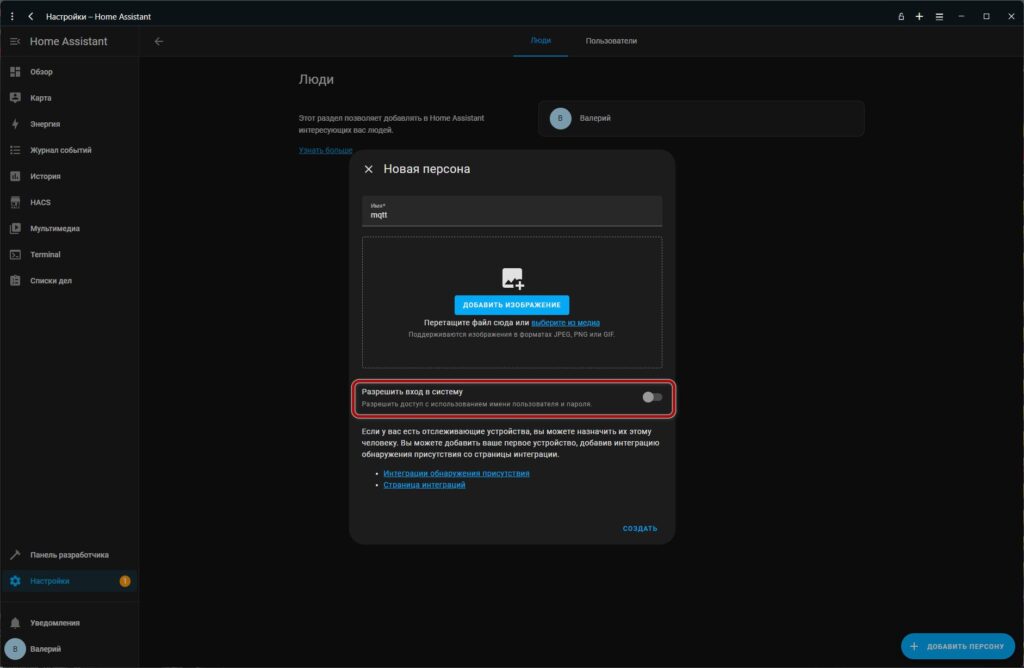Viewport: 1024px width, 668px height.
Task: Click the Имя input field
Action: click(x=512, y=213)
